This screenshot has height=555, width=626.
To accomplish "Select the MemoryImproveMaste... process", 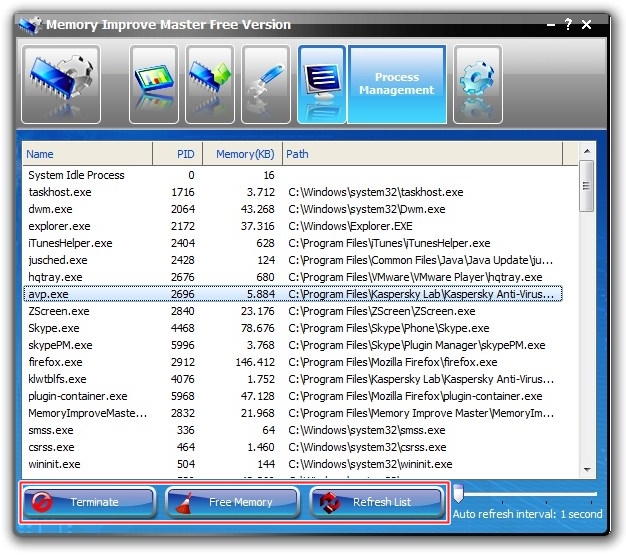I will coord(293,413).
